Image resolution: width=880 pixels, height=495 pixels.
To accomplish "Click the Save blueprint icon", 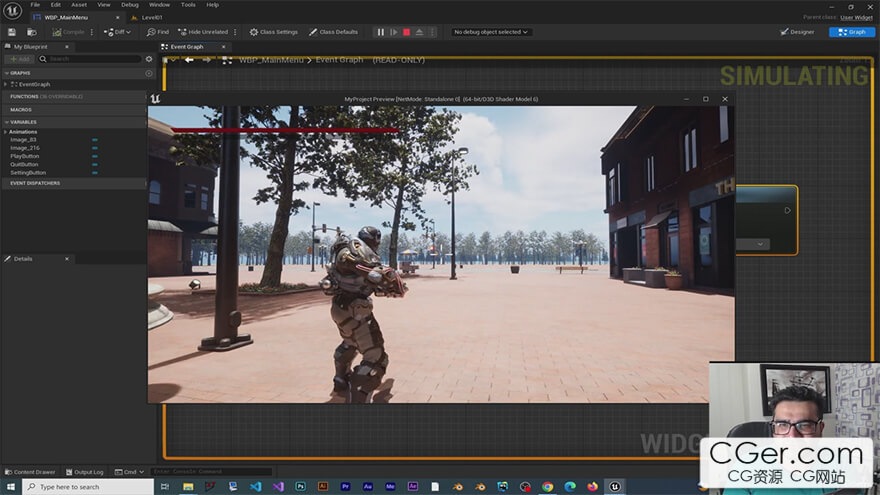I will point(12,32).
